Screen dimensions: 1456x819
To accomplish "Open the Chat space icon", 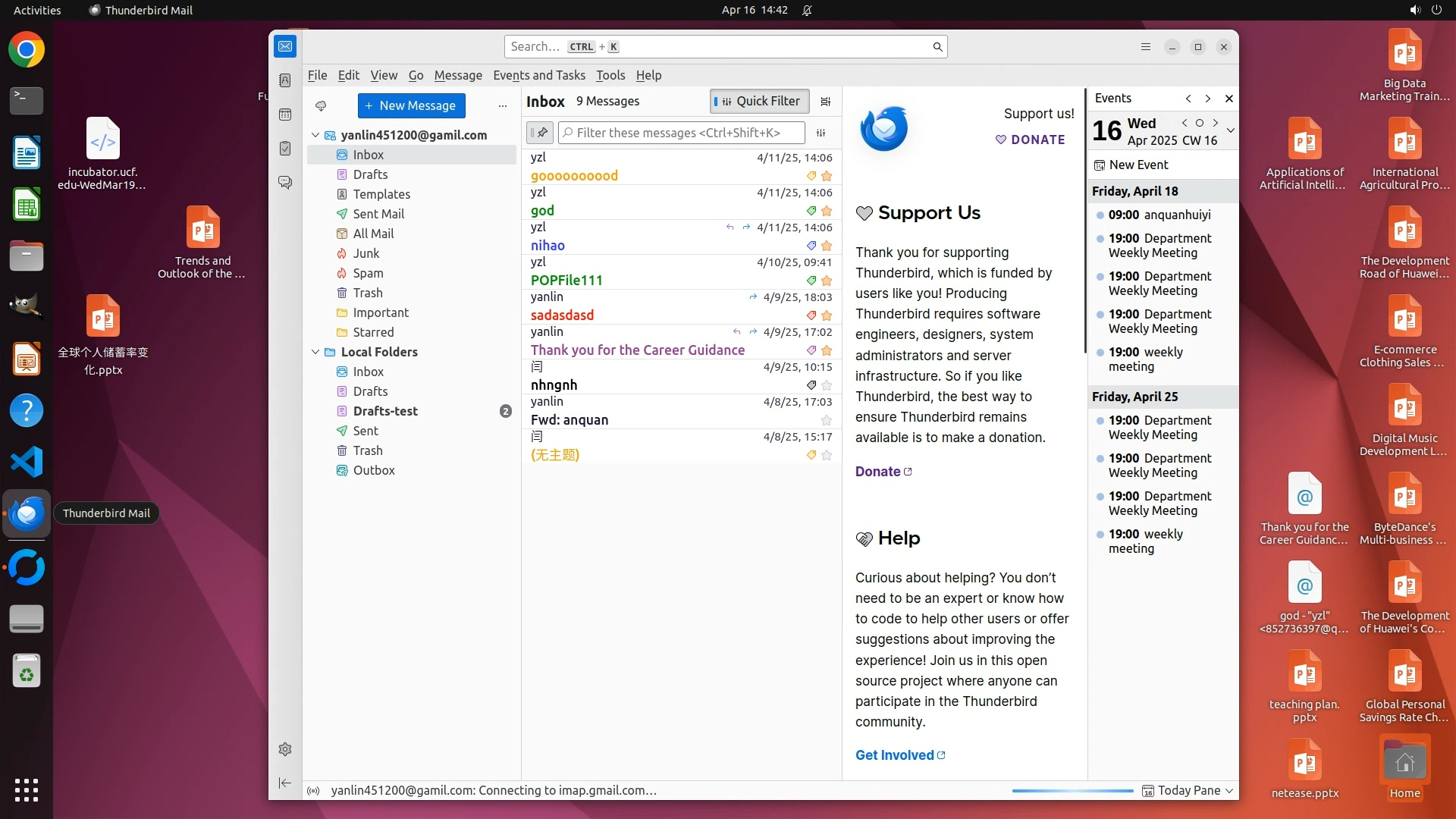I will click(x=285, y=183).
